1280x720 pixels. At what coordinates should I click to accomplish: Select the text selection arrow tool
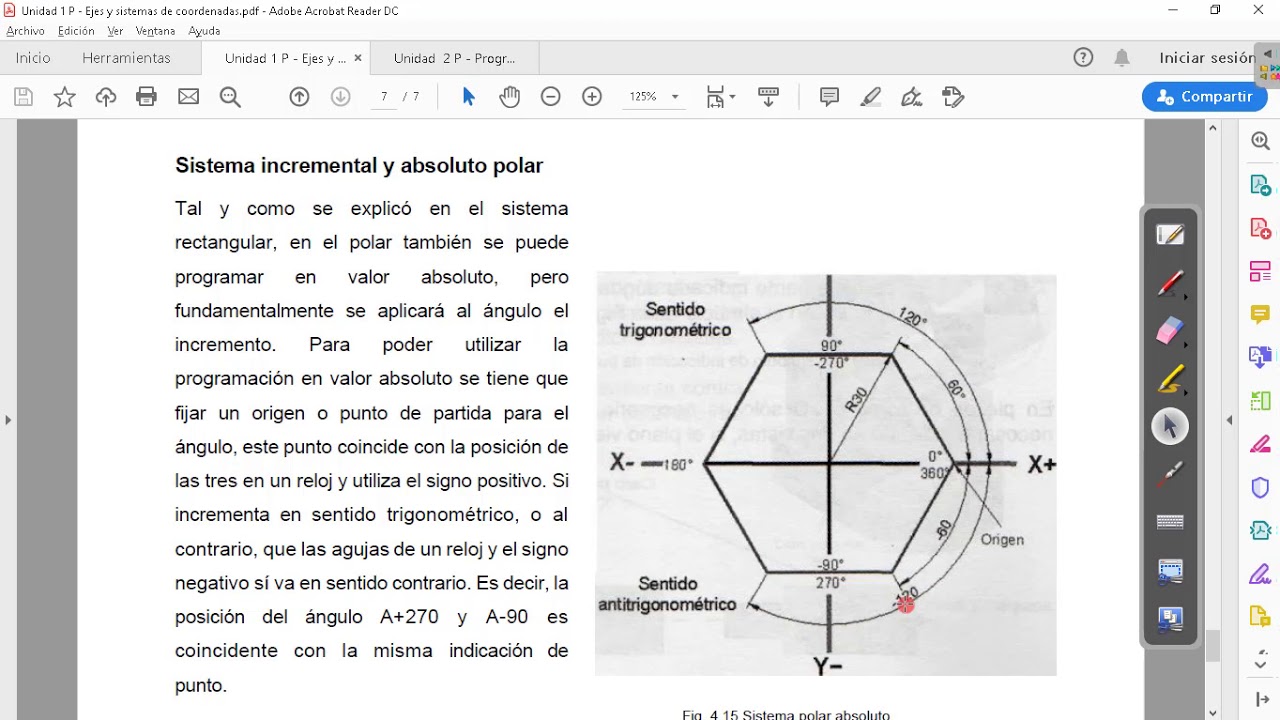[x=469, y=97]
